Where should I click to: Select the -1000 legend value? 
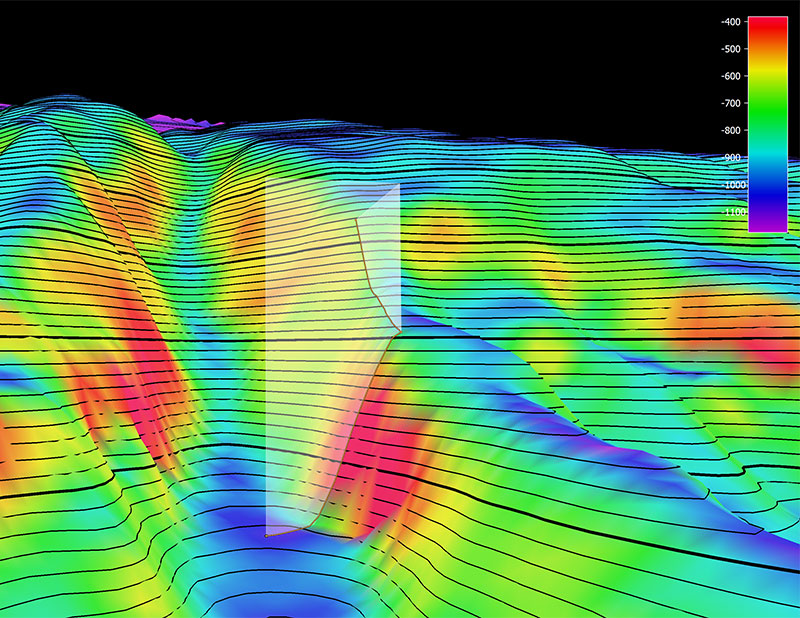click(x=733, y=185)
